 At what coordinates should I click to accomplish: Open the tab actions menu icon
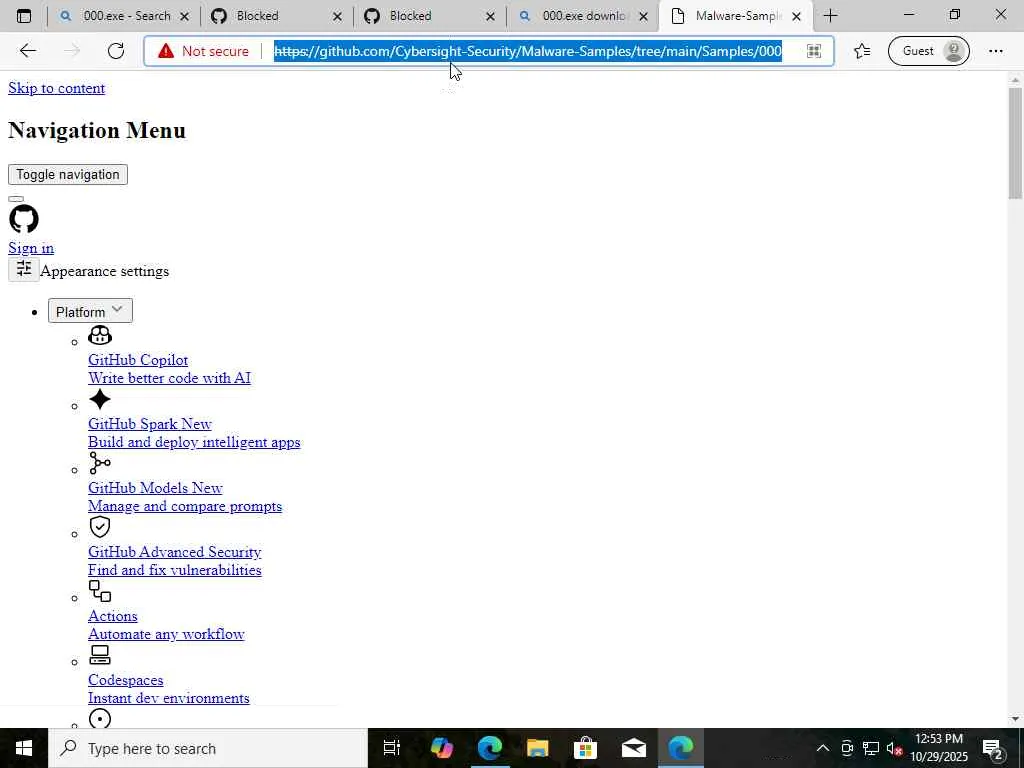(x=24, y=16)
